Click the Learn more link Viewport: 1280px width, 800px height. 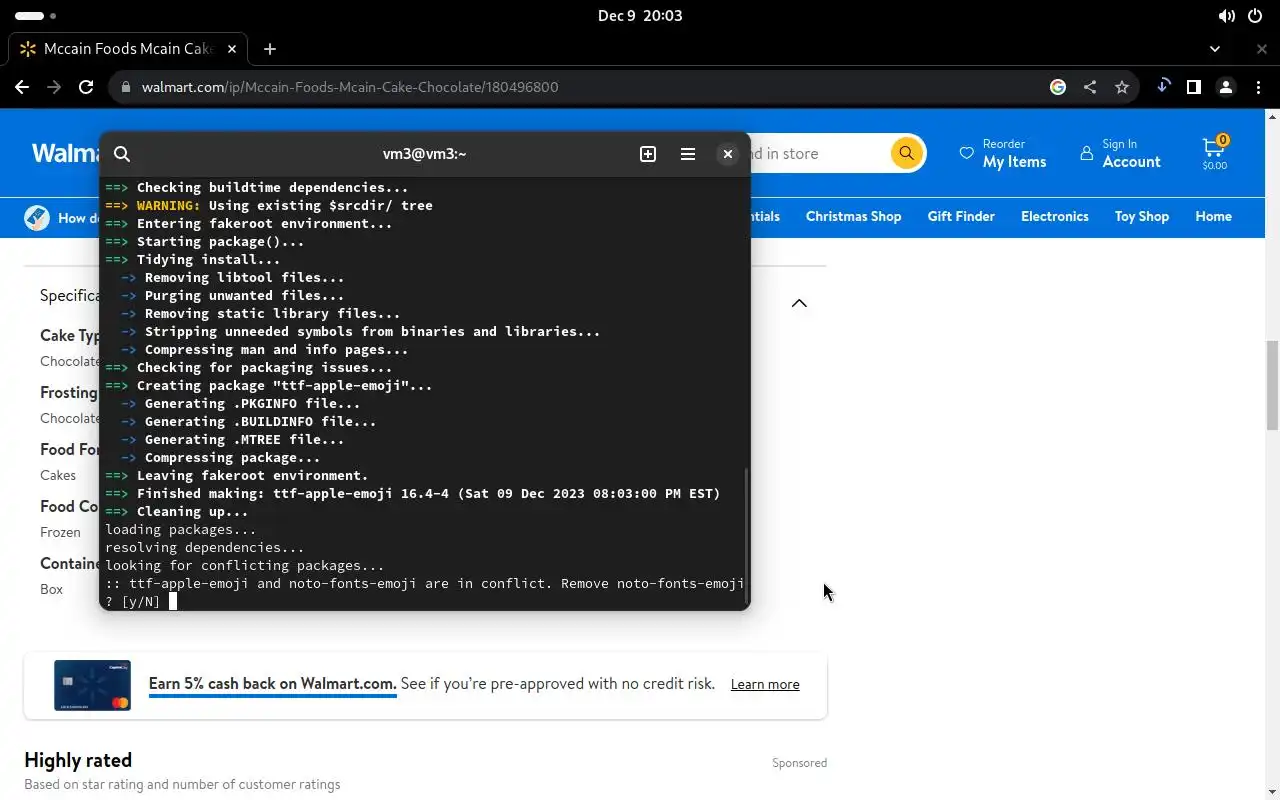click(765, 684)
